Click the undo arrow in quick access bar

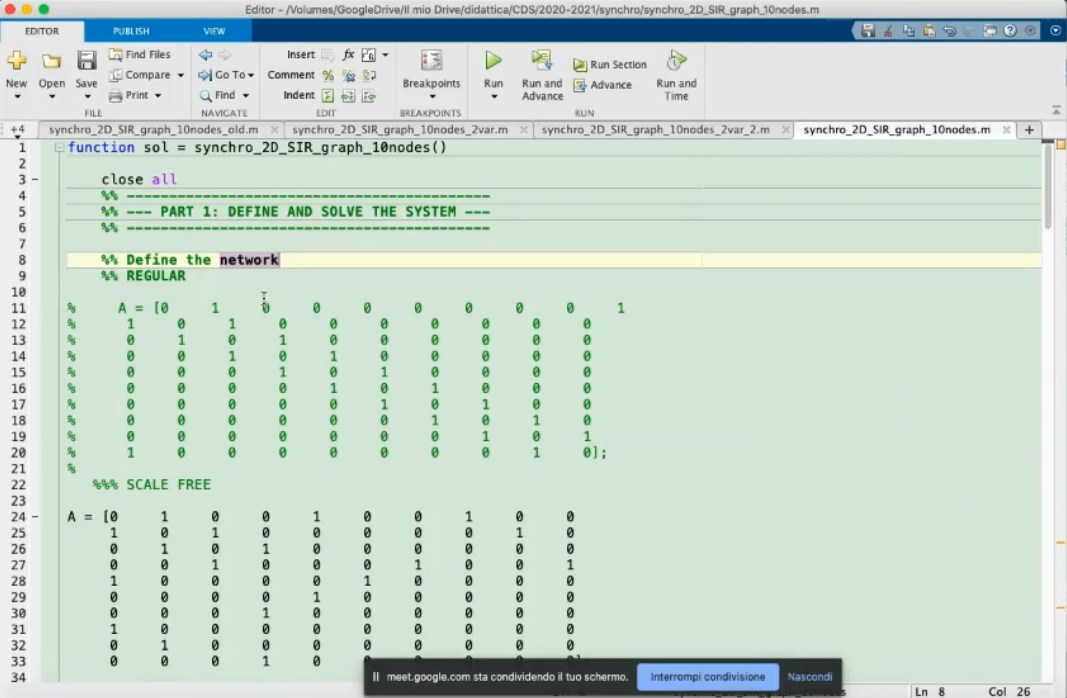point(949,31)
